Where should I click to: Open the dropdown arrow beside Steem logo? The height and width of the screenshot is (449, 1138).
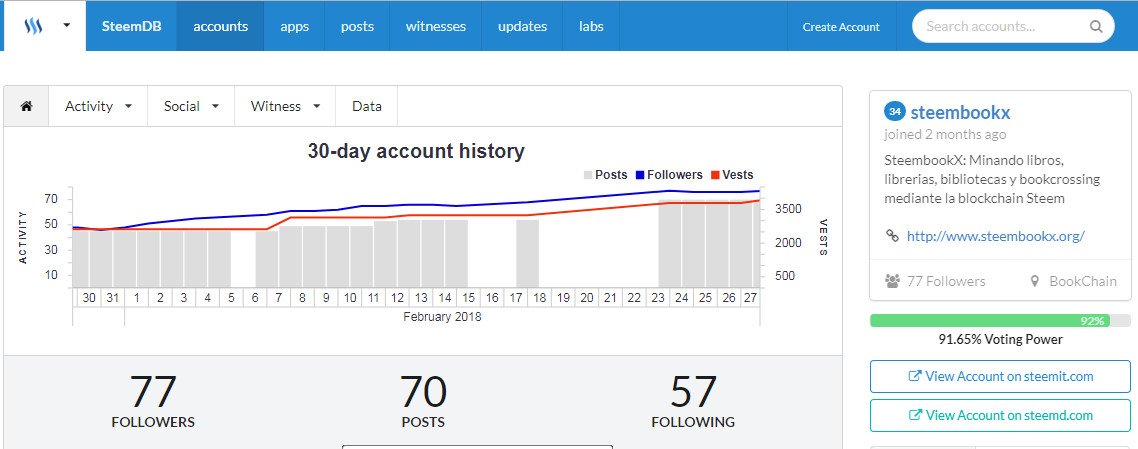67,25
